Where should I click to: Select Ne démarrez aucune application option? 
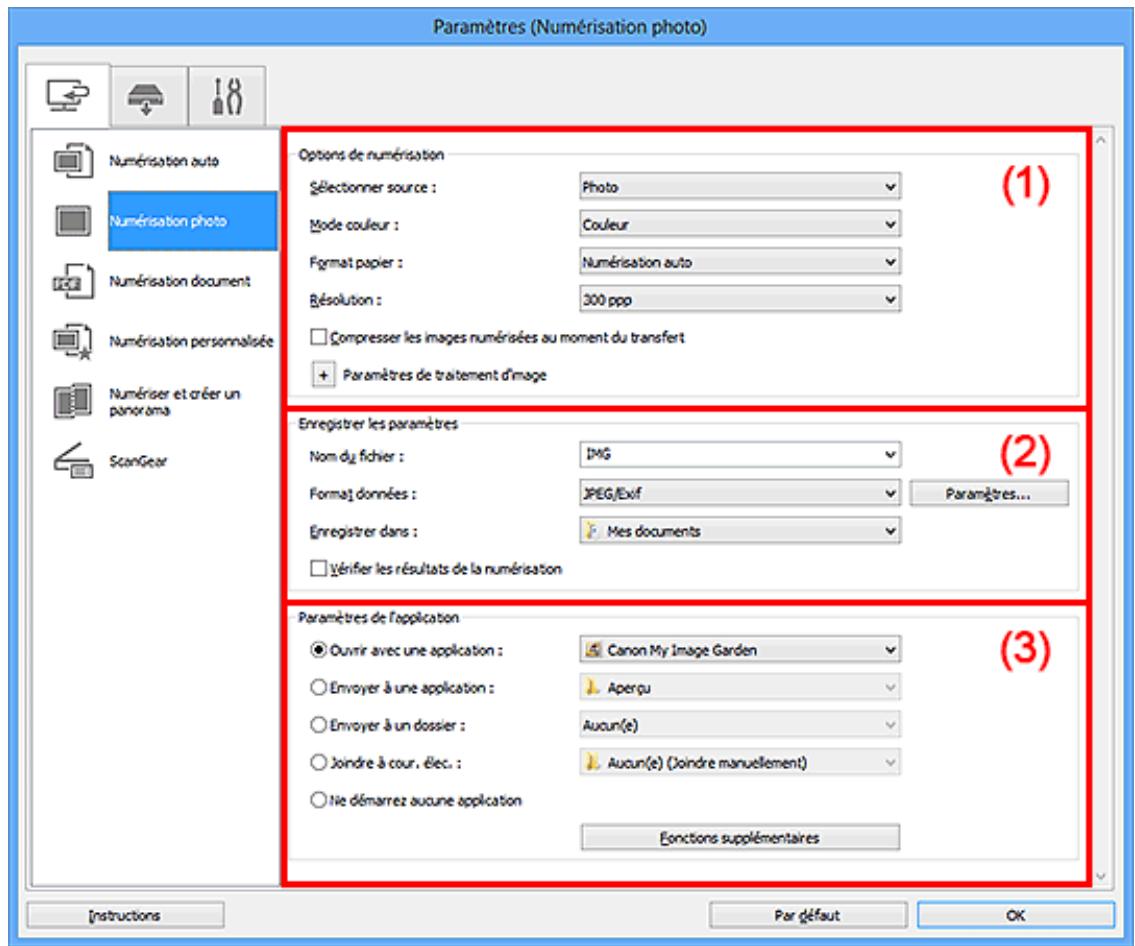pyautogui.click(x=318, y=801)
